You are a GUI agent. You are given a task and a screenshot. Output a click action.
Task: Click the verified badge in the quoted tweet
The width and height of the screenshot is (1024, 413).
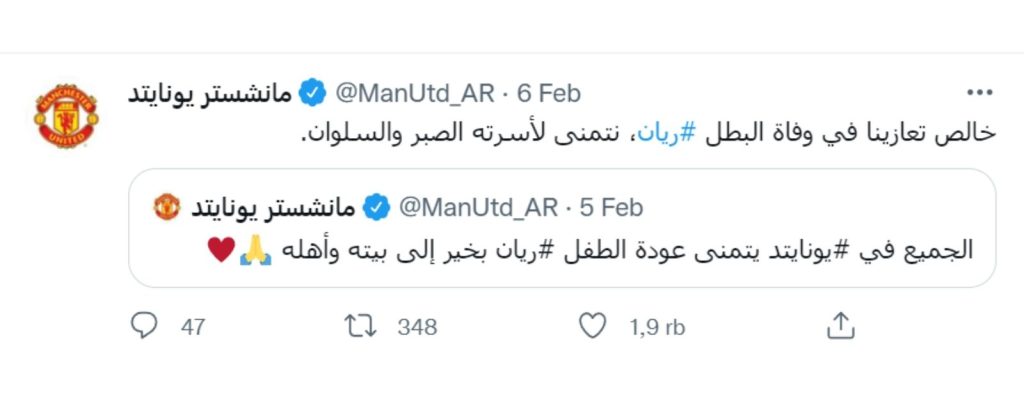coord(376,208)
